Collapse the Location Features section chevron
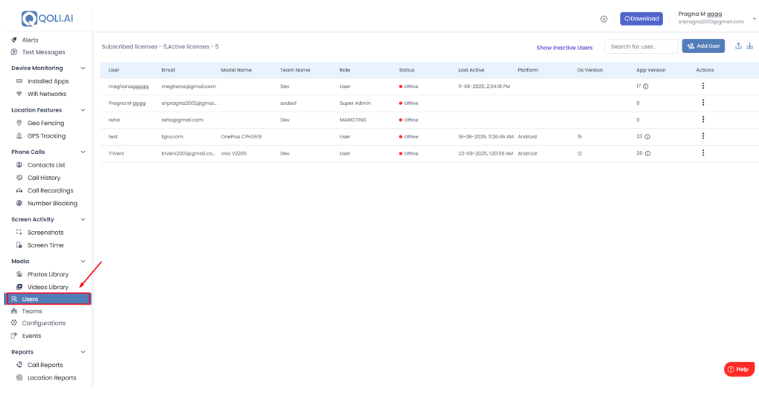The image size is (759, 394). (83, 110)
